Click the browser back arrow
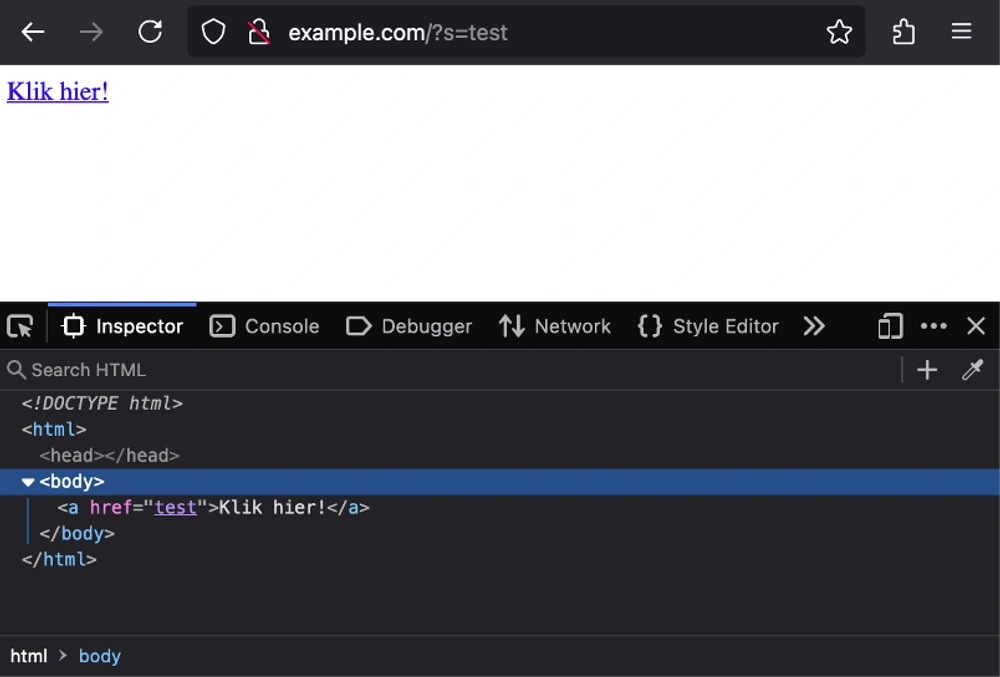The width and height of the screenshot is (1000, 677). point(33,32)
